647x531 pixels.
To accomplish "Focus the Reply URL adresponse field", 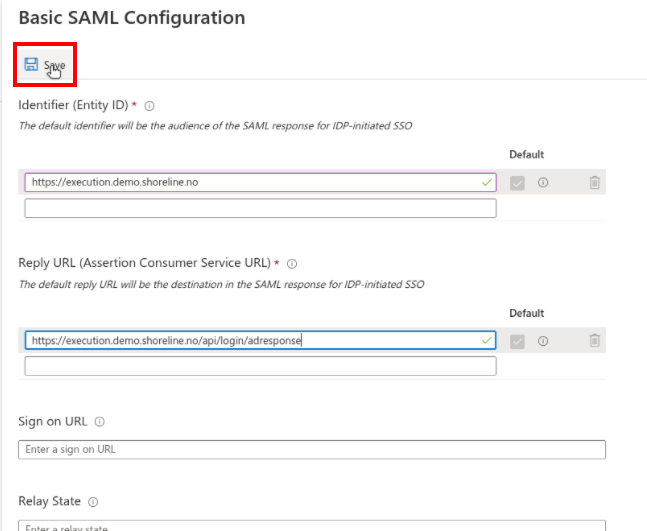I will point(260,340).
